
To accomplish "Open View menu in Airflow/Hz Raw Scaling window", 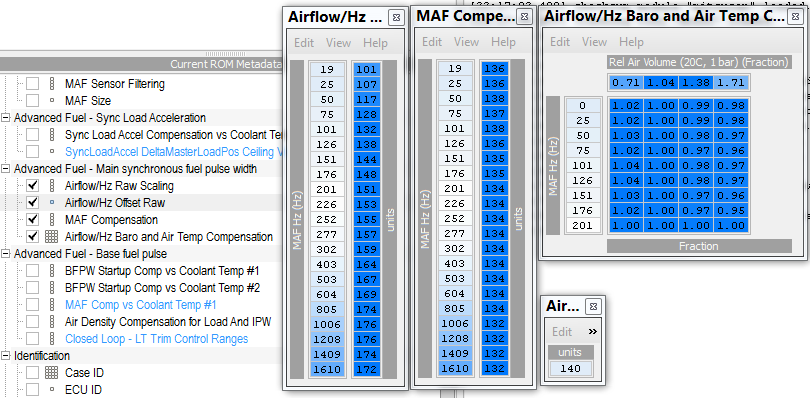I will (338, 43).
